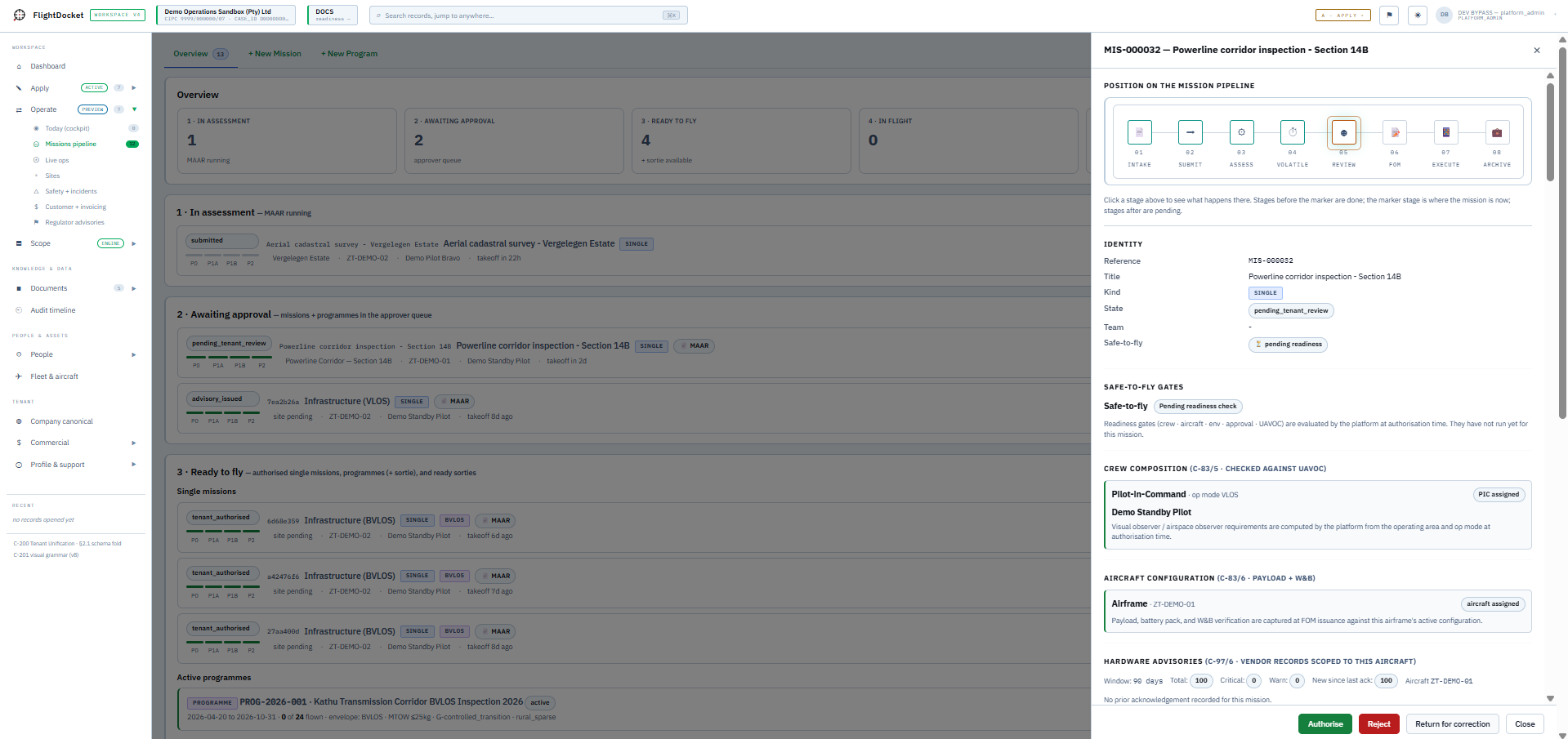Click the Regulator advisories flag icon
The height and width of the screenshot is (739, 1568).
[x=36, y=222]
